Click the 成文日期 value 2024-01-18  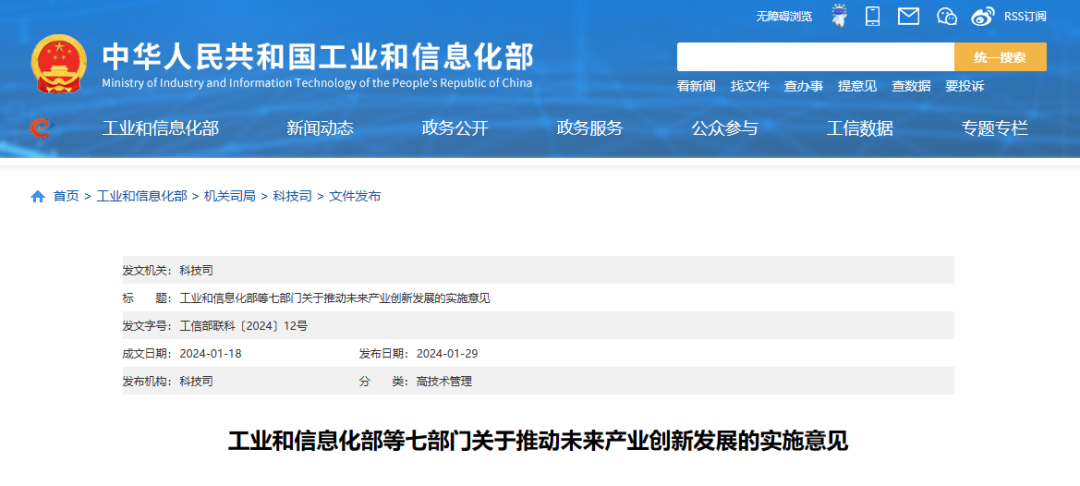click(x=211, y=353)
